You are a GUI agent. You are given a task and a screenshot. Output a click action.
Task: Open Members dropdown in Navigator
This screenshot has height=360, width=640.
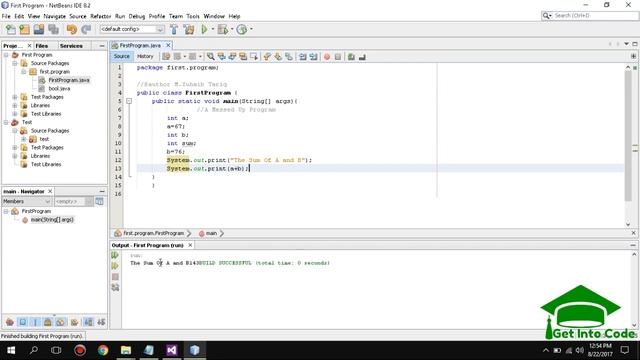(x=27, y=201)
